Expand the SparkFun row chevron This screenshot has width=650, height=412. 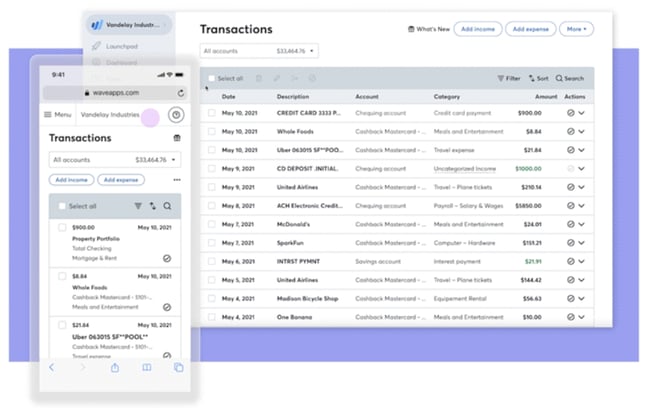[x=582, y=243]
